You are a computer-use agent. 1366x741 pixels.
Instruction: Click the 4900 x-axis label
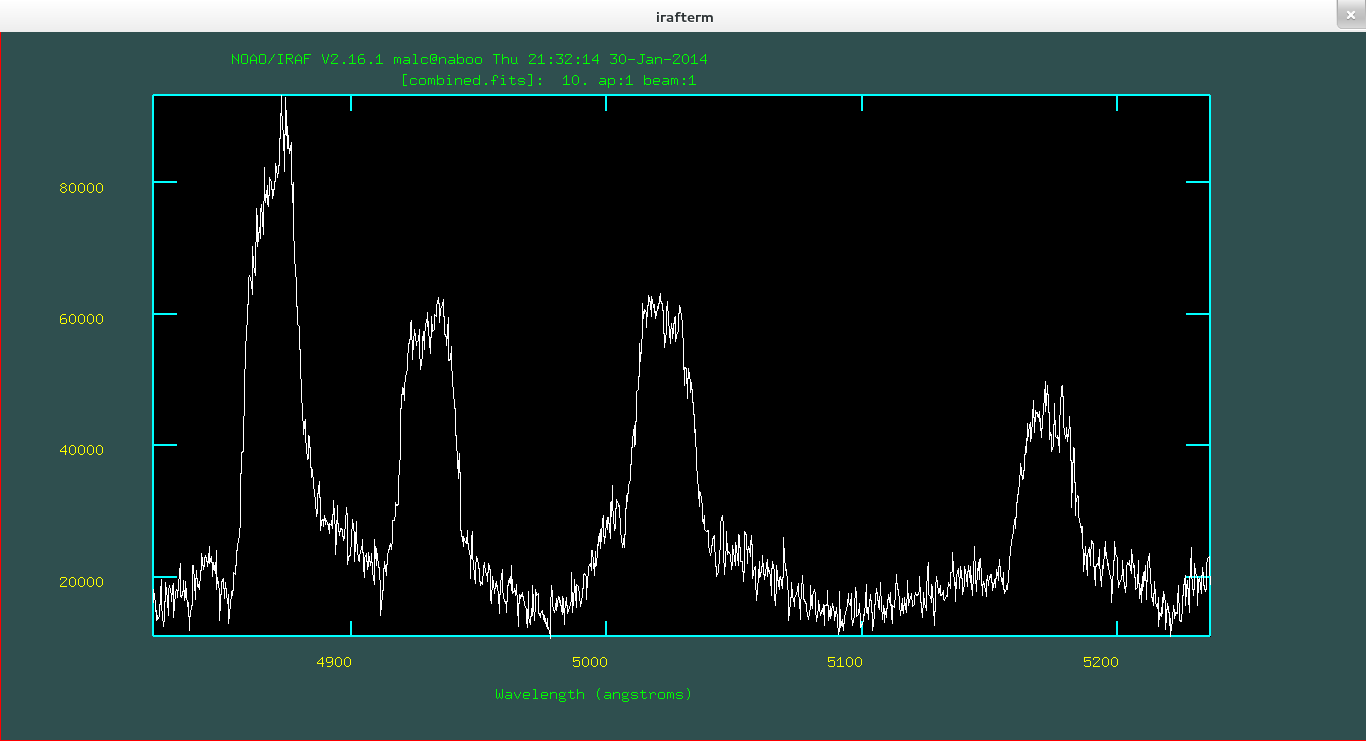click(x=333, y=662)
